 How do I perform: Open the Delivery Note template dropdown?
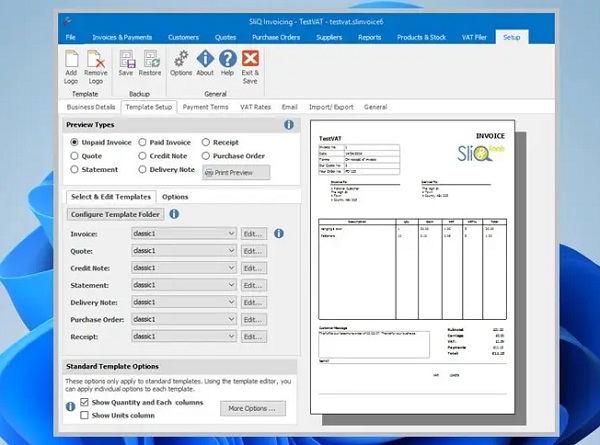pos(184,302)
